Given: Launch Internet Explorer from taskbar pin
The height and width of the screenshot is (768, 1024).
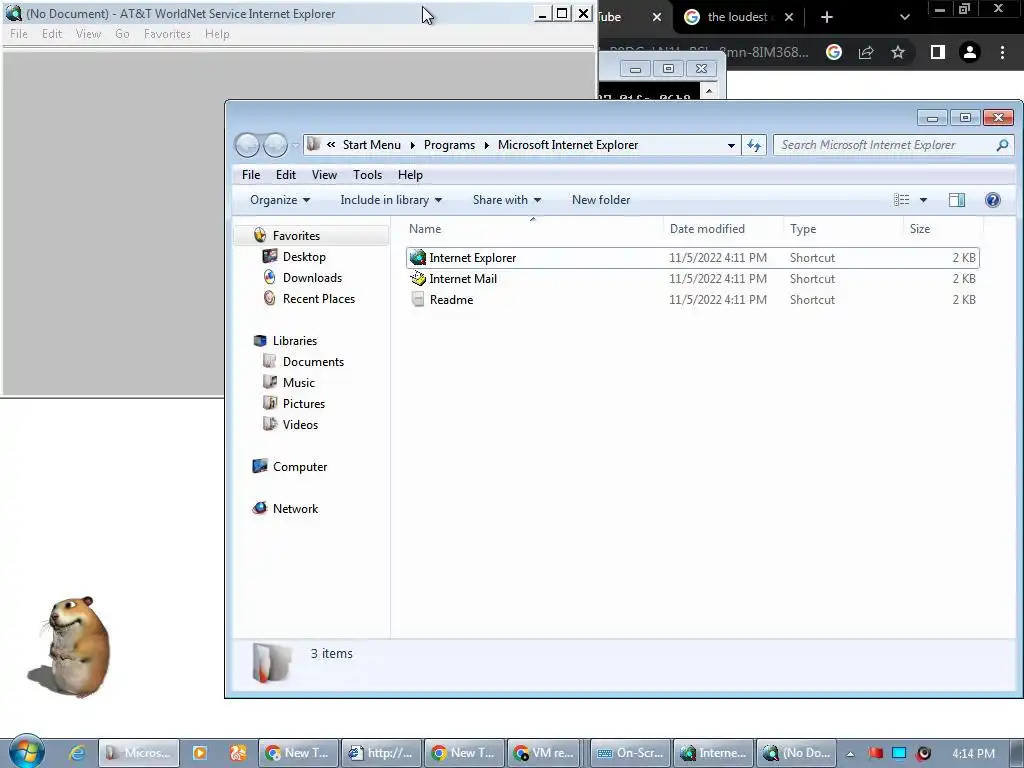Looking at the screenshot, I should pyautogui.click(x=76, y=753).
